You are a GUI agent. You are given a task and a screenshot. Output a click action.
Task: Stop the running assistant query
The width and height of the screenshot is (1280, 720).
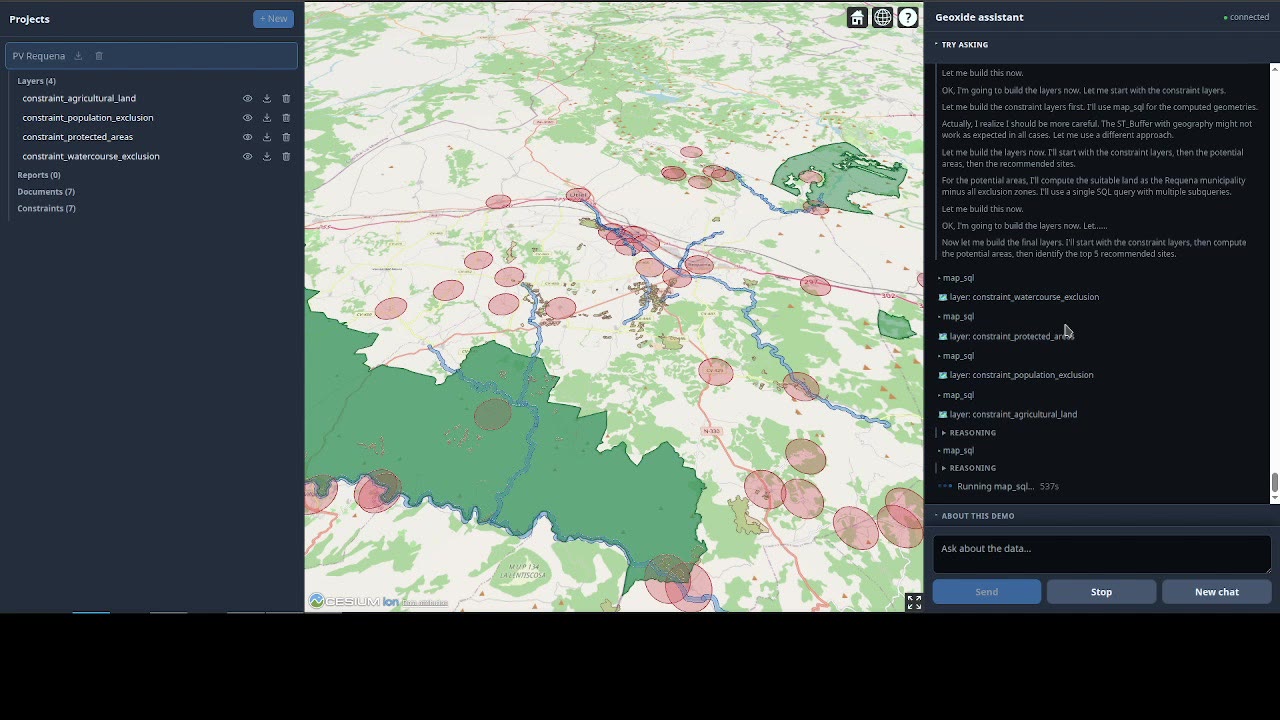[1101, 592]
